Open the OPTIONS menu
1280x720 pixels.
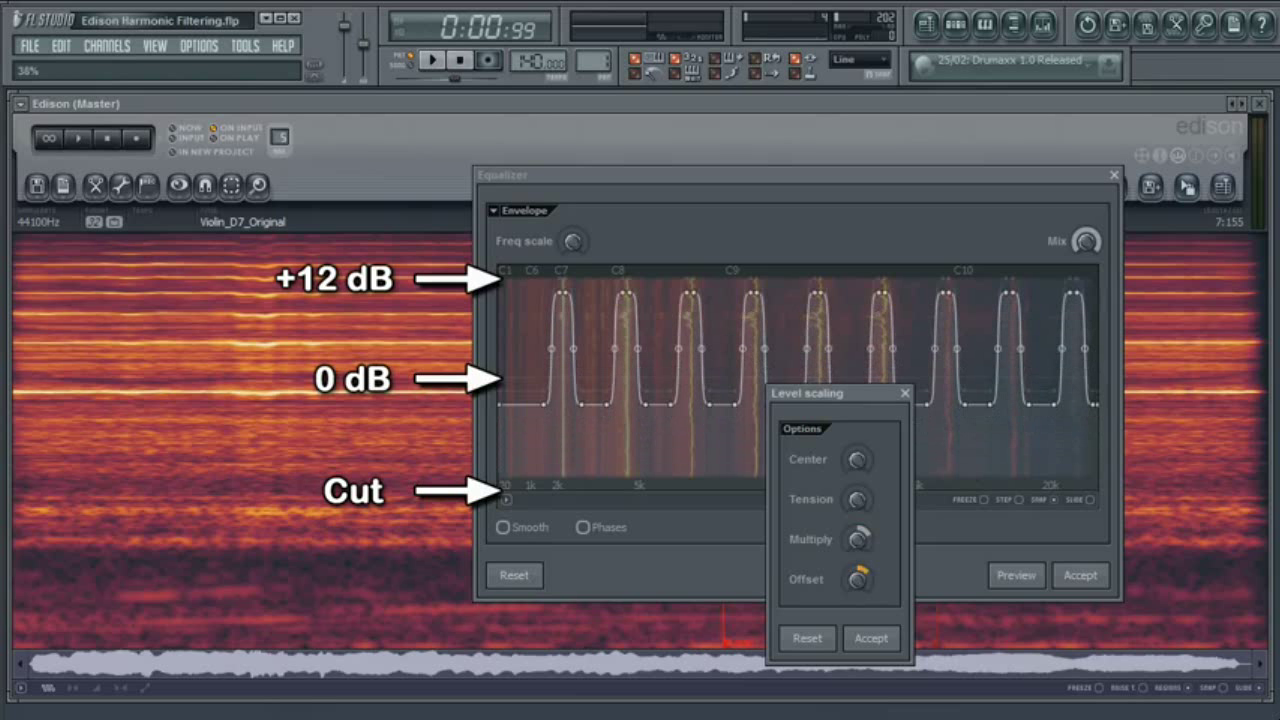tap(199, 46)
